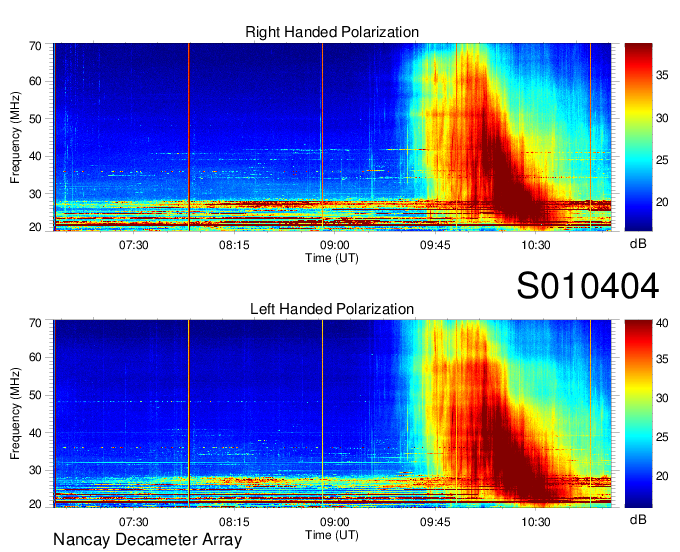Click the 20 label on the bottom colorbar

pyautogui.click(x=662, y=476)
